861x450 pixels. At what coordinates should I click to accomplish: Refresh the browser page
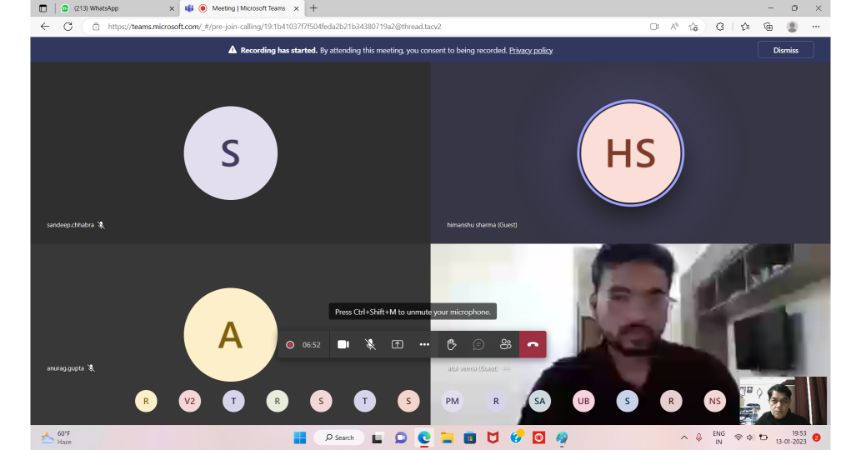click(x=68, y=27)
